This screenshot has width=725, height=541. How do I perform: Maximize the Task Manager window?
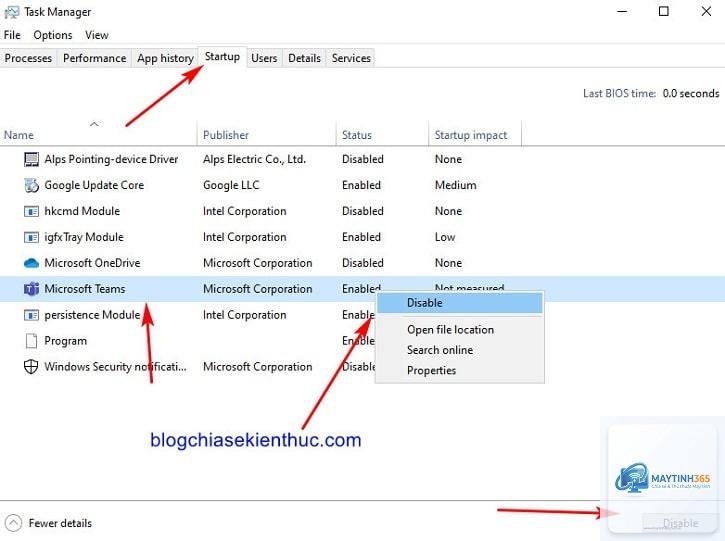(x=664, y=12)
